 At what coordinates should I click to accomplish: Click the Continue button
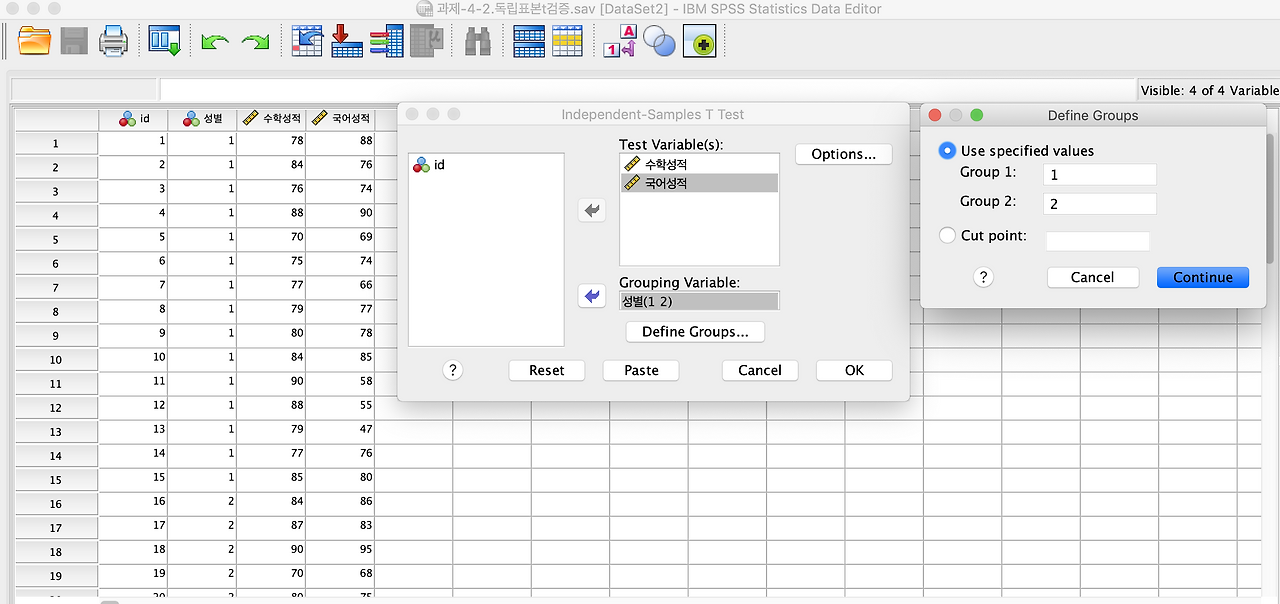click(1203, 277)
